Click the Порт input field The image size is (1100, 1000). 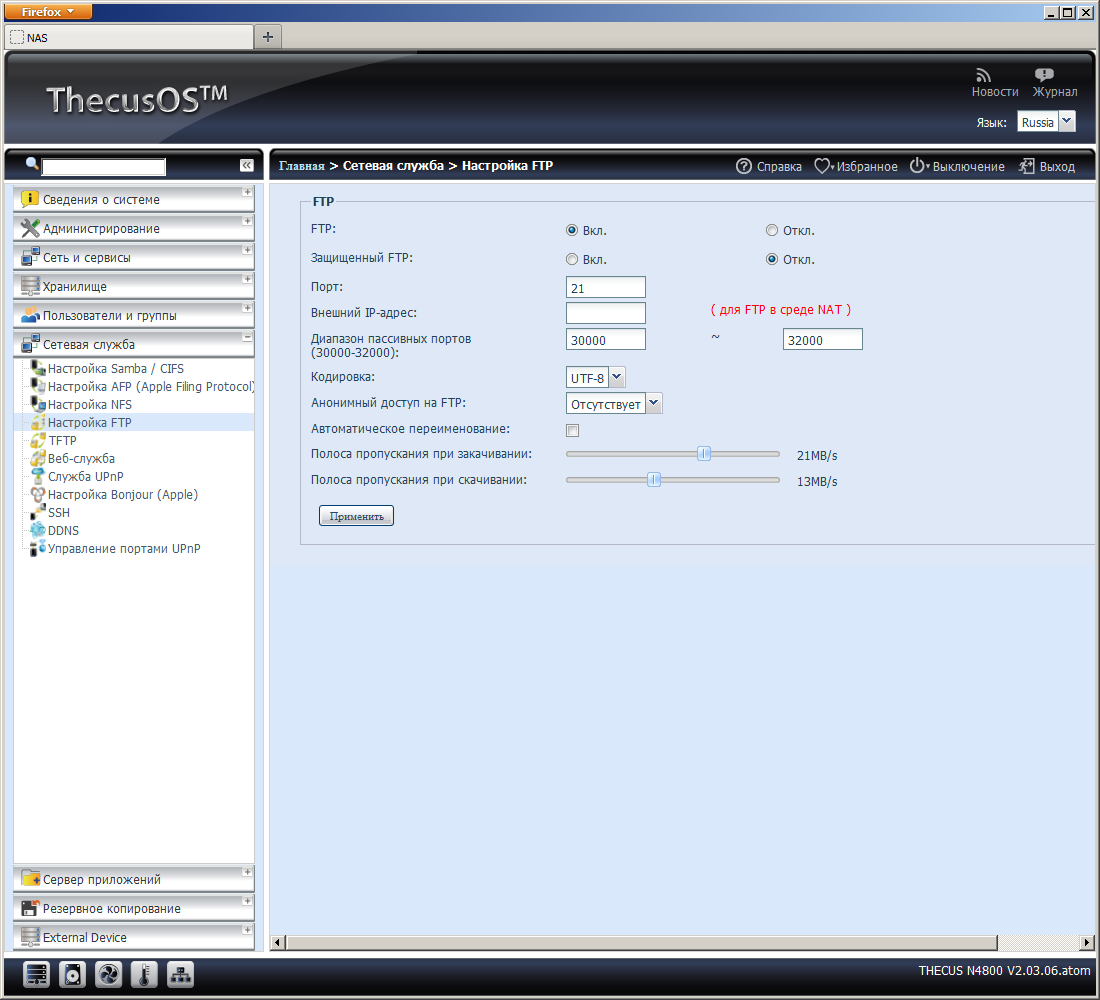tap(605, 288)
